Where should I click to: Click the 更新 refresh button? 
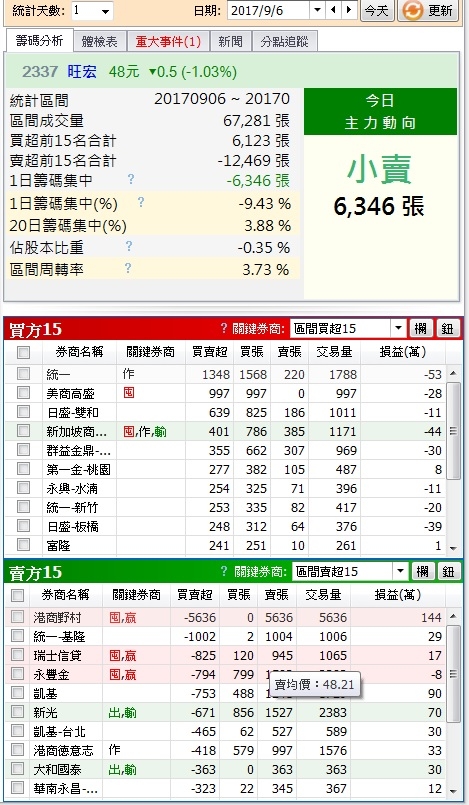pyautogui.click(x=428, y=10)
